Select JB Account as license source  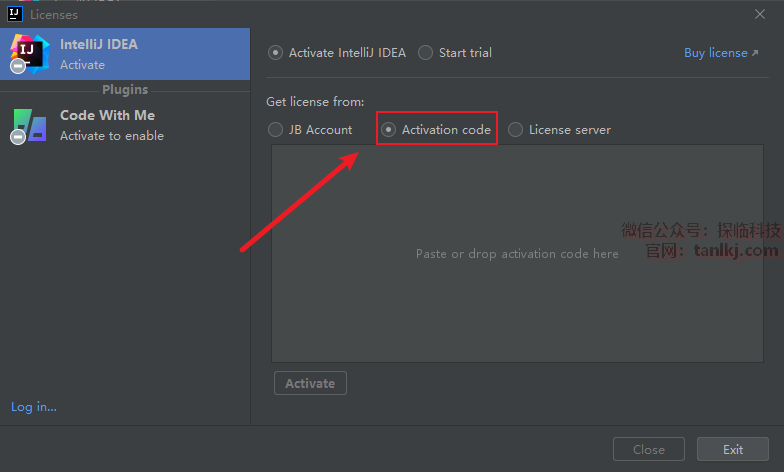click(276, 129)
